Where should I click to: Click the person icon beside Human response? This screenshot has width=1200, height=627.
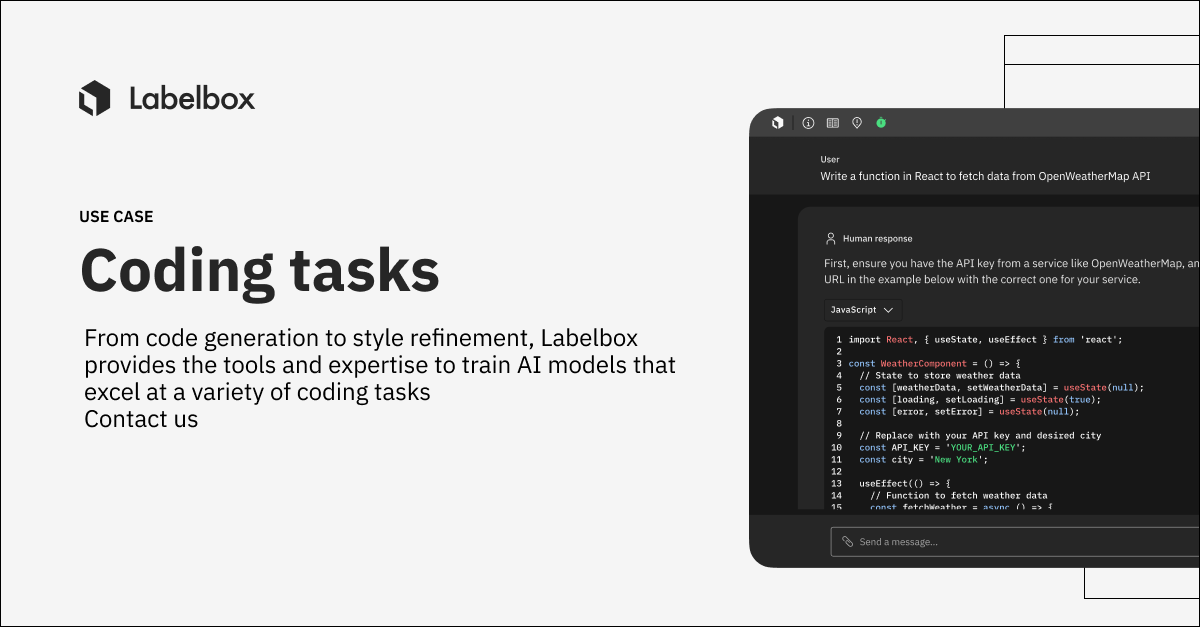coord(830,238)
